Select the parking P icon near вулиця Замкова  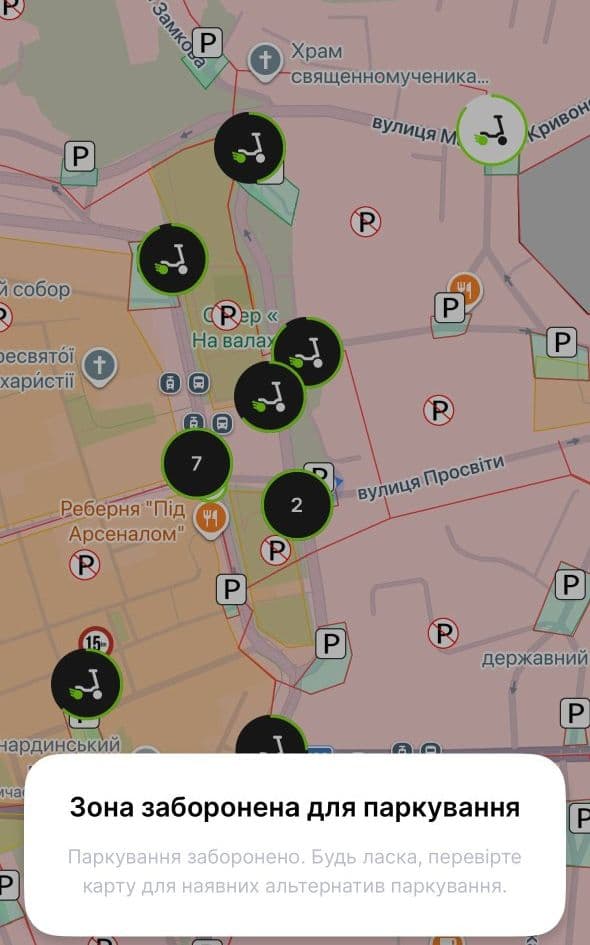coord(207,43)
